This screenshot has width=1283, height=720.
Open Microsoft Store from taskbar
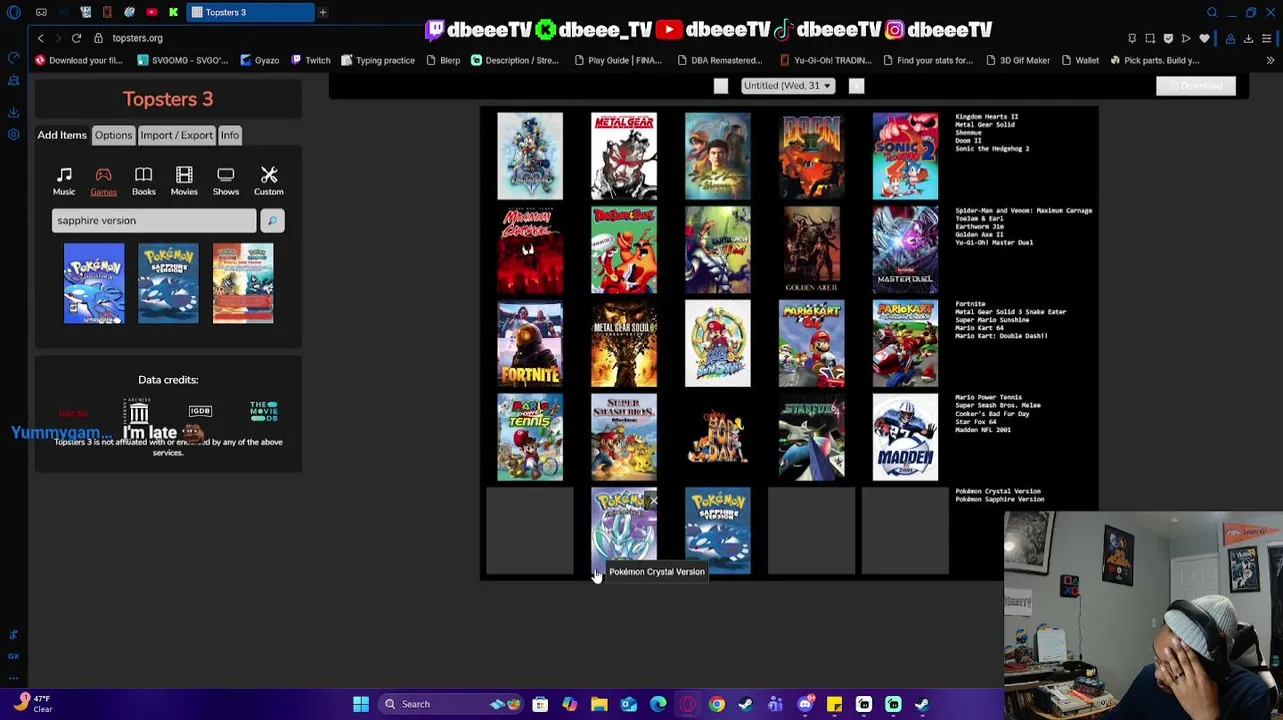click(540, 704)
